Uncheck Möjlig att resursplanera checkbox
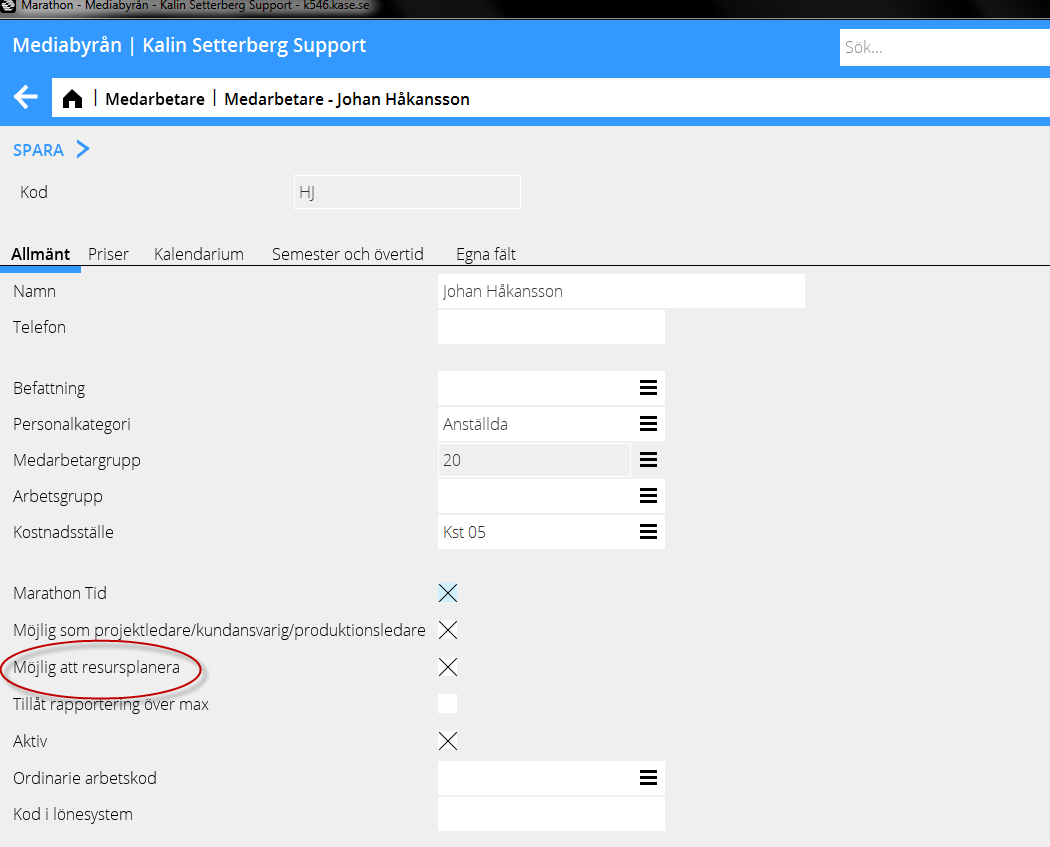1050x847 pixels. pyautogui.click(x=448, y=667)
